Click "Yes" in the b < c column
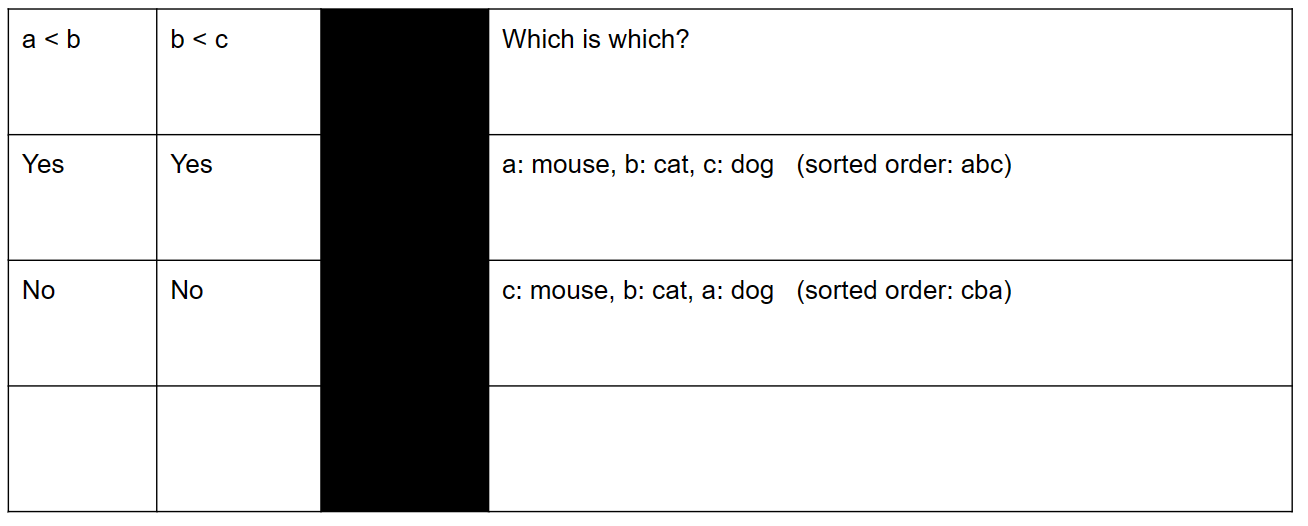Viewport: 1308px width, 526px height. coord(191,164)
